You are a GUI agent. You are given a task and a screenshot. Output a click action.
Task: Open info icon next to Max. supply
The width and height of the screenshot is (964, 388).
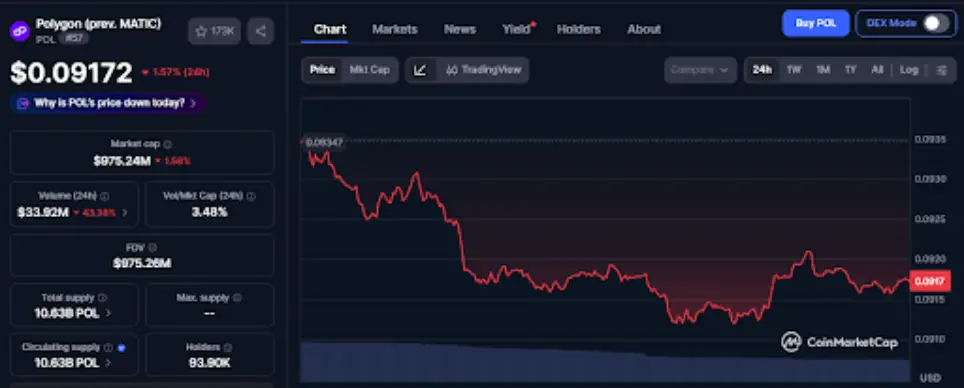pyautogui.click(x=237, y=298)
